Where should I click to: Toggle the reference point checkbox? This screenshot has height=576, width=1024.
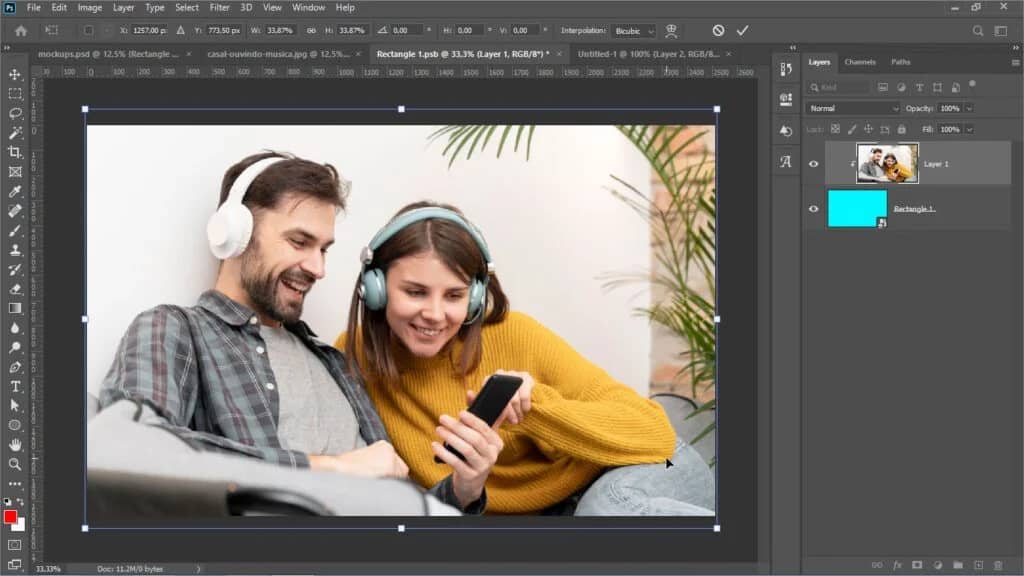point(88,31)
